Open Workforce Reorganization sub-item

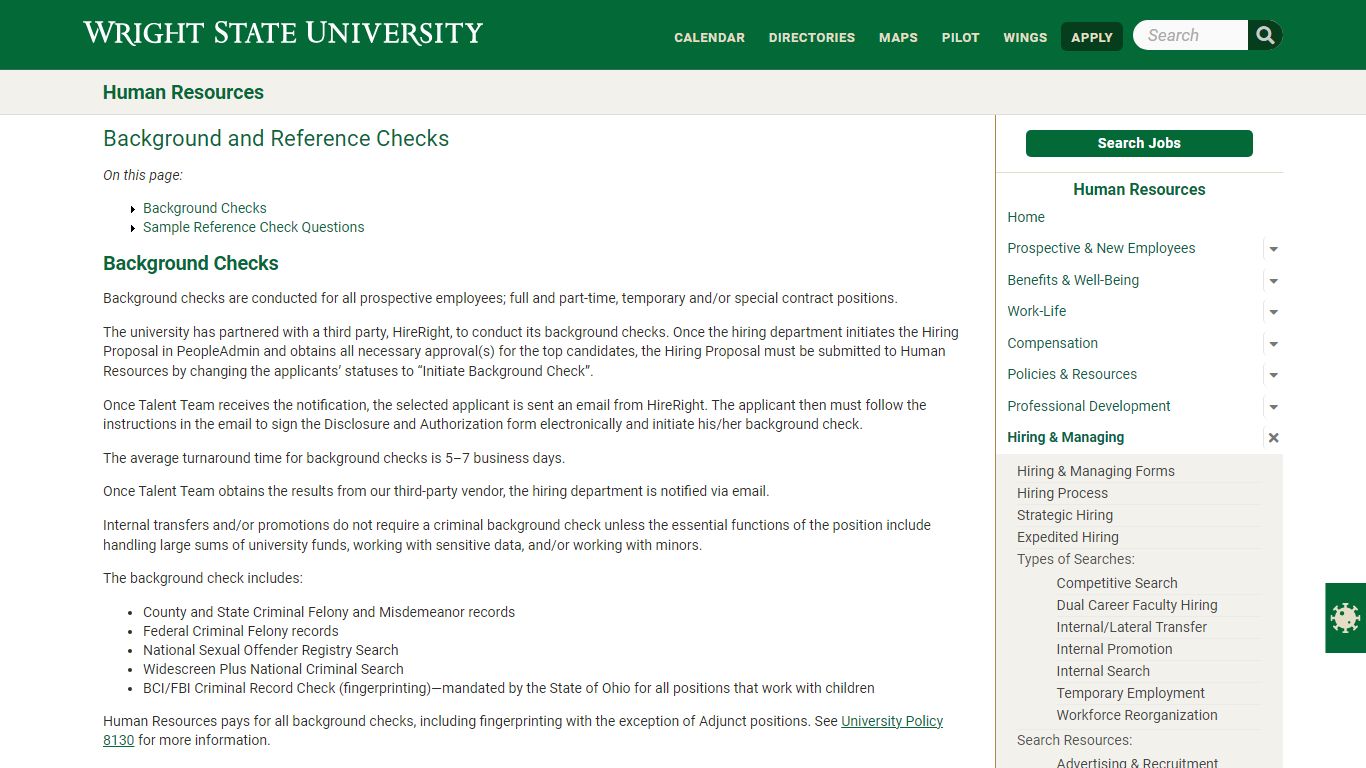1137,715
